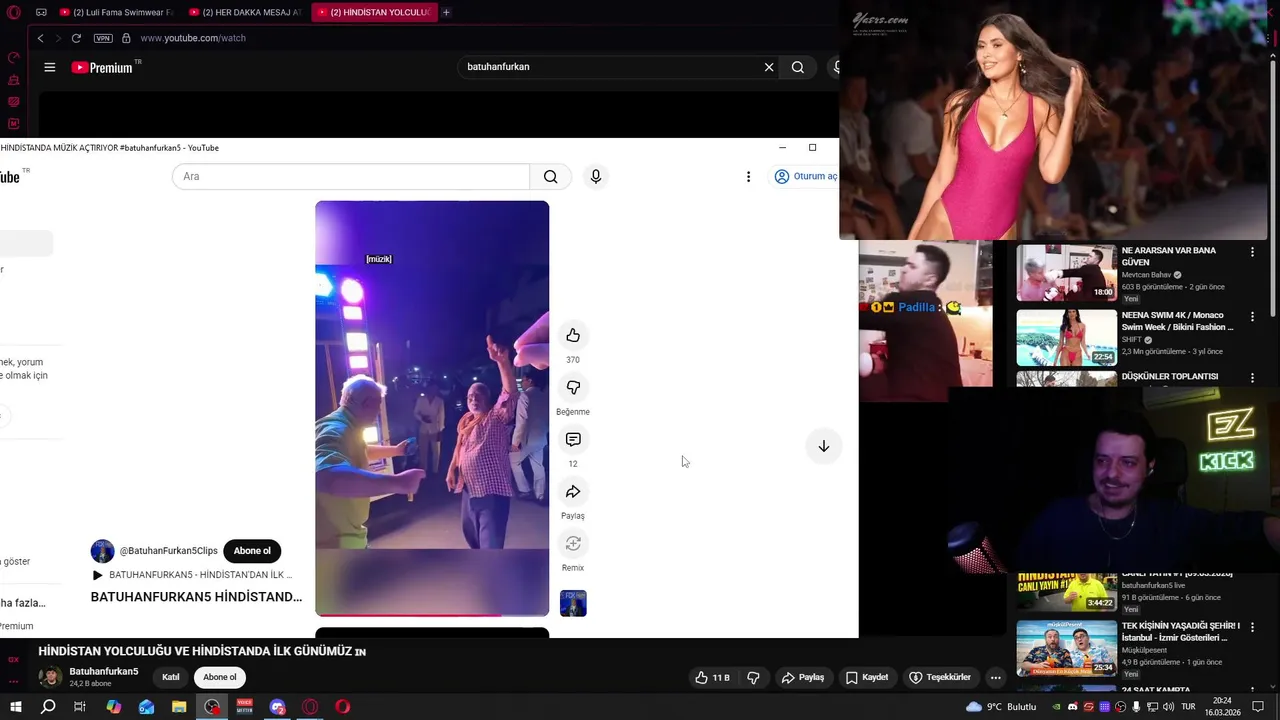
Task: Open Windows taskbar search
Action: pos(48,707)
